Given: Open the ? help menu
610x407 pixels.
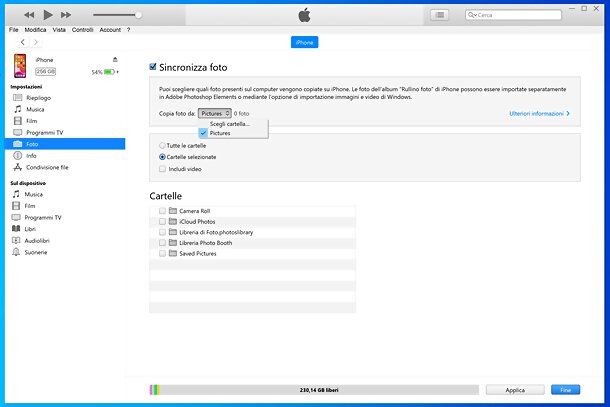Looking at the screenshot, I should [x=128, y=30].
